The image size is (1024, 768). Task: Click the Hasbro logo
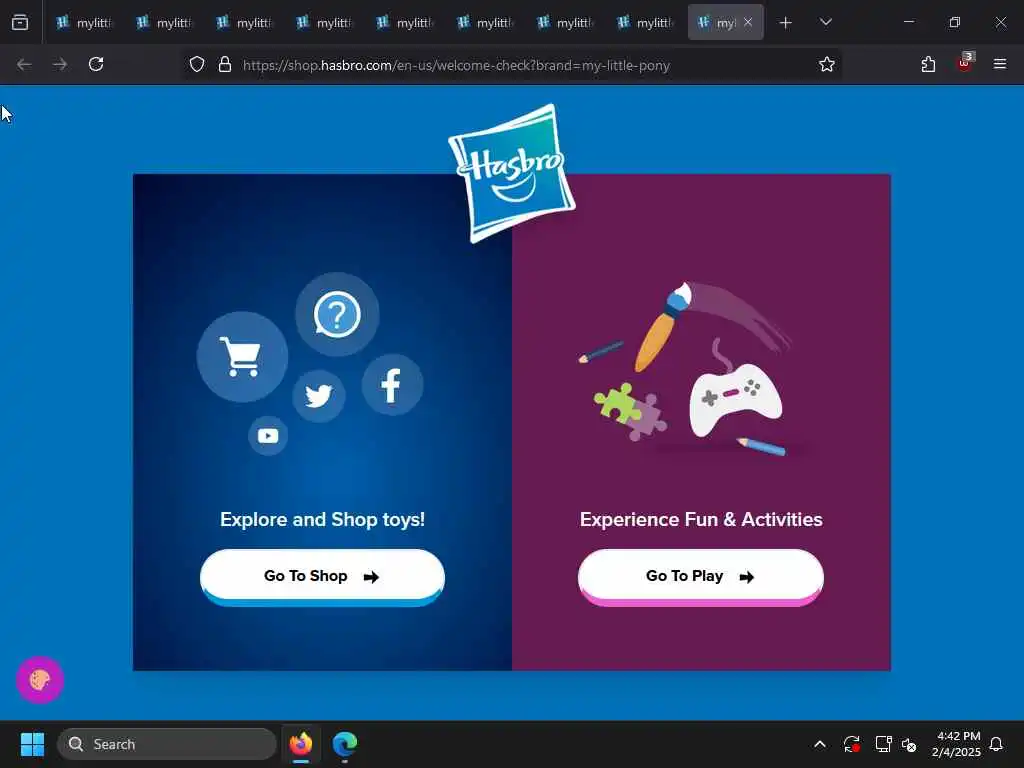[512, 173]
